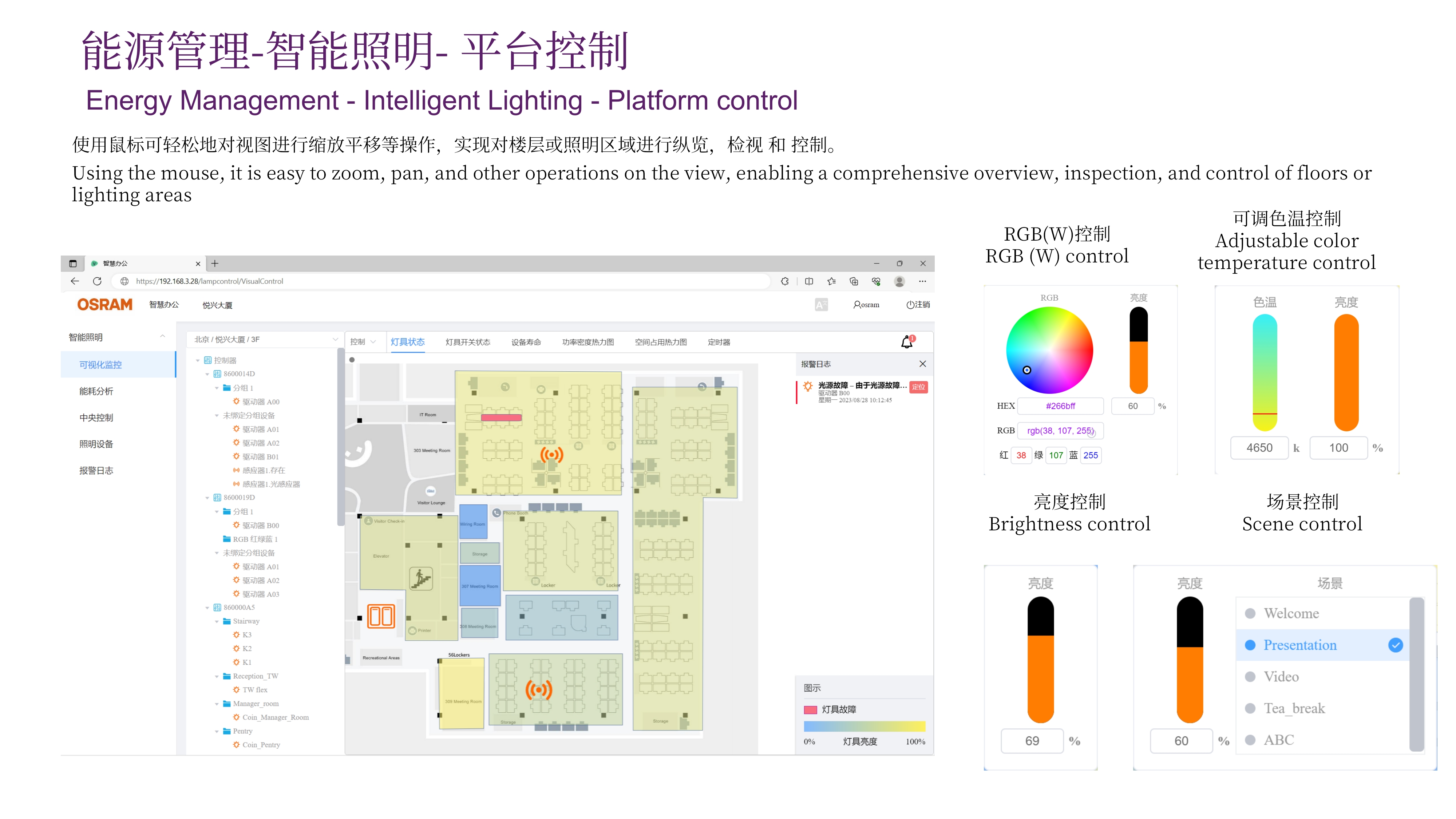
Task: Click the alarm bell notification icon
Action: tap(906, 342)
